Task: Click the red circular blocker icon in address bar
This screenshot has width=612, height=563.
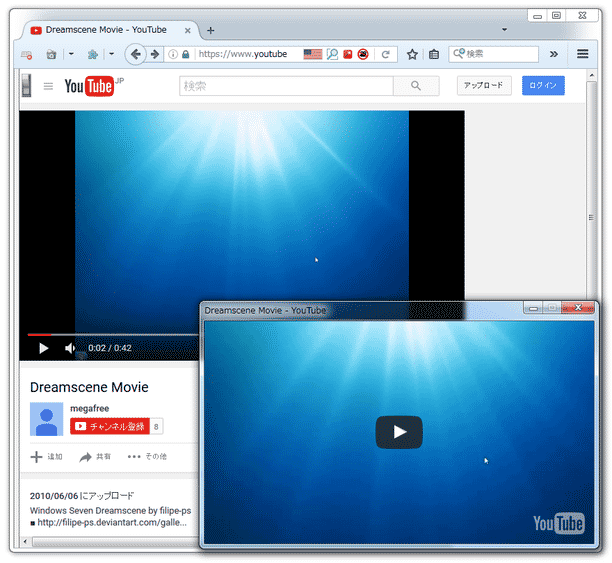Action: point(363,54)
